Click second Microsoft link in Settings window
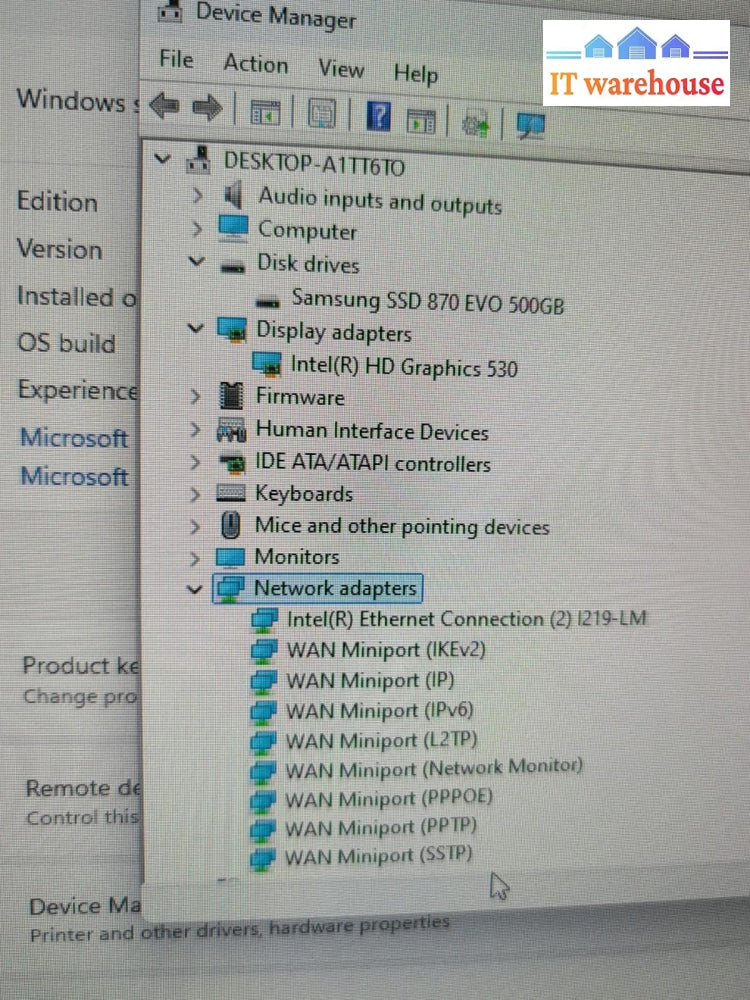 pos(74,477)
